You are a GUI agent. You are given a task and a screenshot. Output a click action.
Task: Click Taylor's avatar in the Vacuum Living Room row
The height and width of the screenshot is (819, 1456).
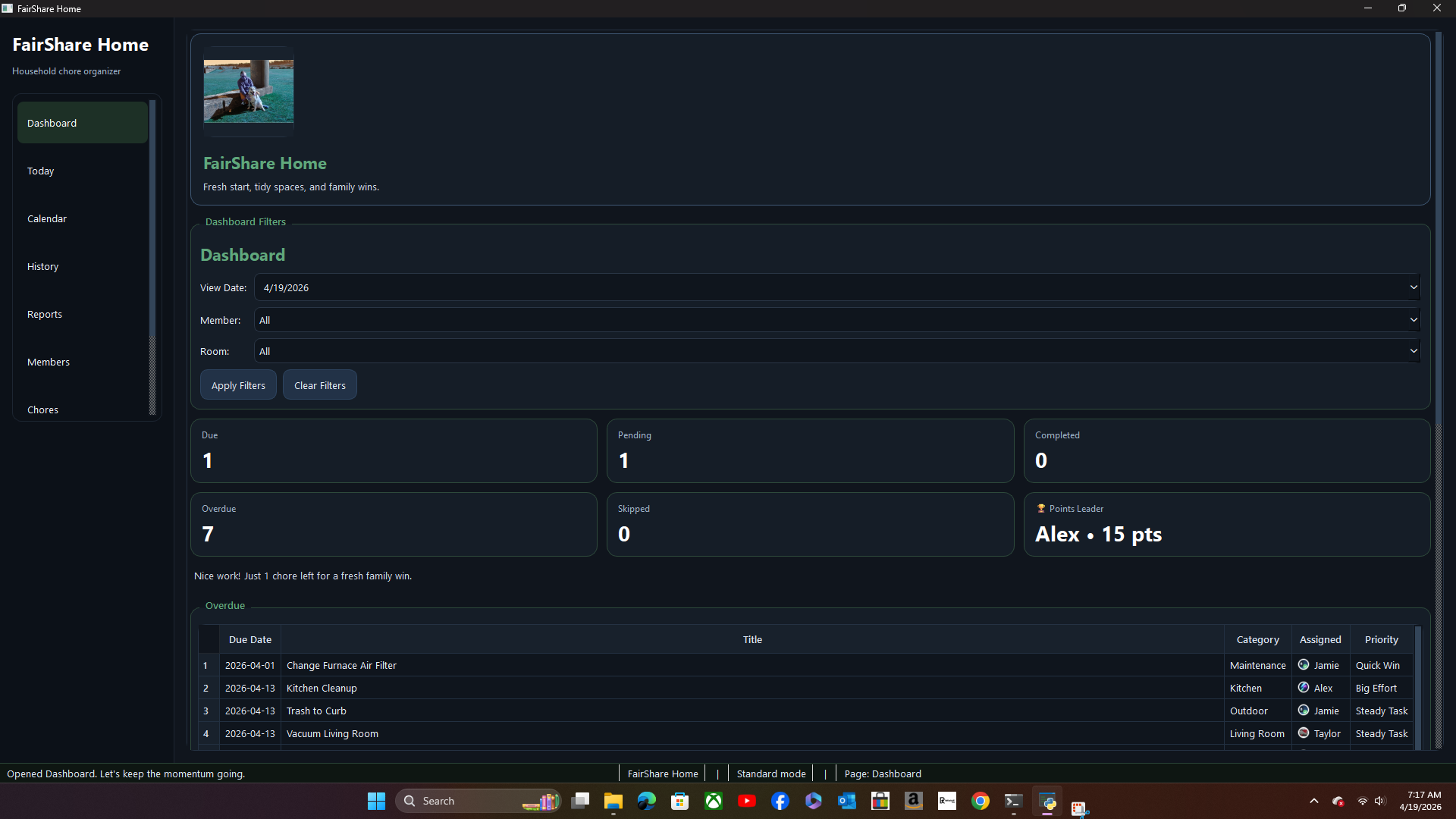(x=1304, y=733)
